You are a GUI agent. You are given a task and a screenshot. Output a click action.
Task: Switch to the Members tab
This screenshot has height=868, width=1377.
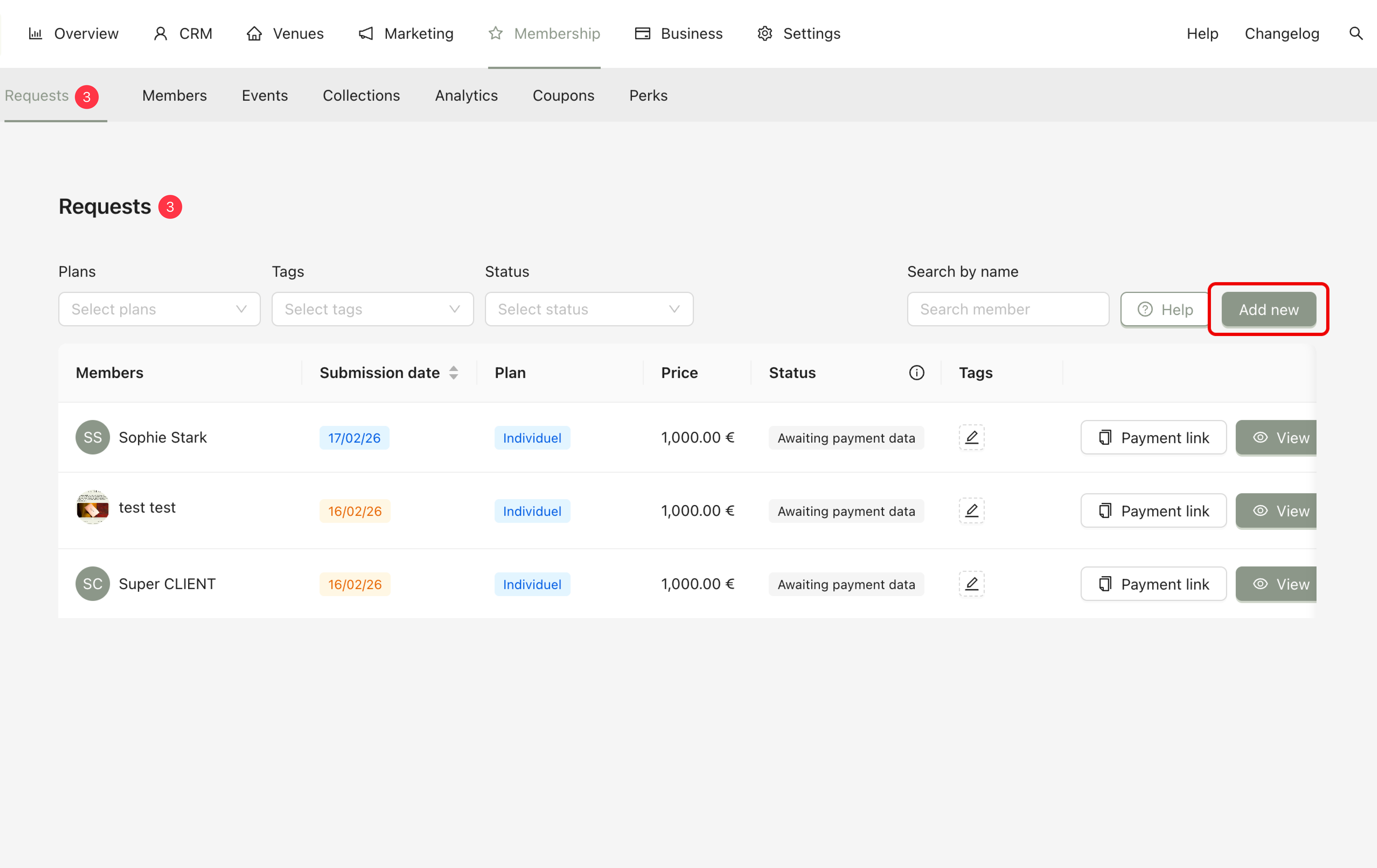(174, 96)
